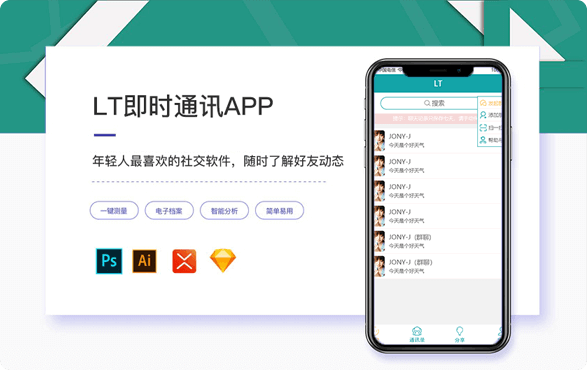Viewport: 587px width, 370px height.
Task: Tap the 扫一扫 scan icon in popup menu
Action: [x=483, y=128]
